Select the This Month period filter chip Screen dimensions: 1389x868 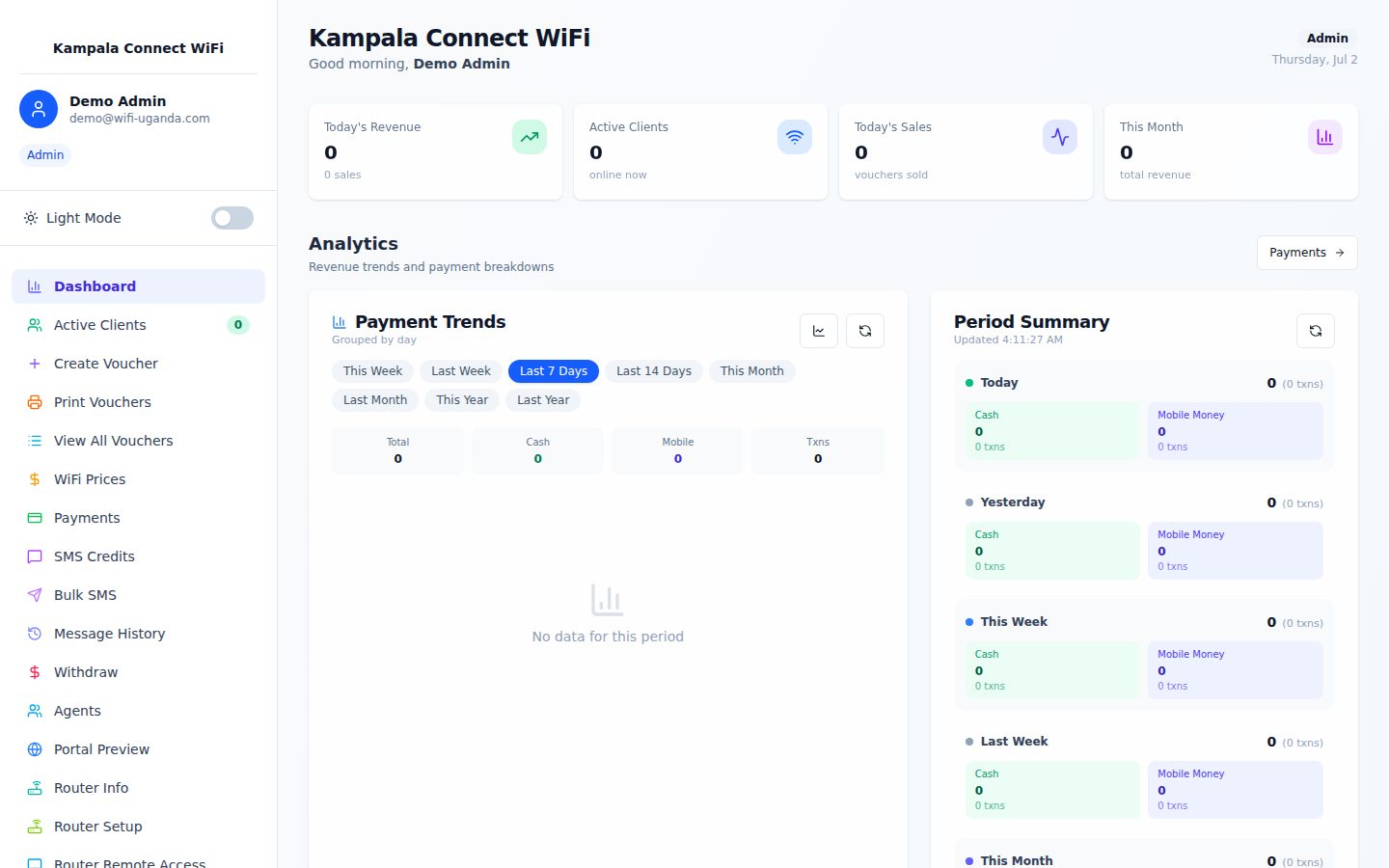[x=752, y=371]
